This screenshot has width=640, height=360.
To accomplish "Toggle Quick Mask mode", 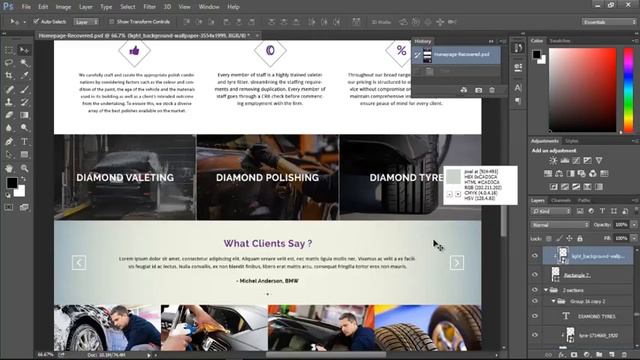I will tap(9, 207).
